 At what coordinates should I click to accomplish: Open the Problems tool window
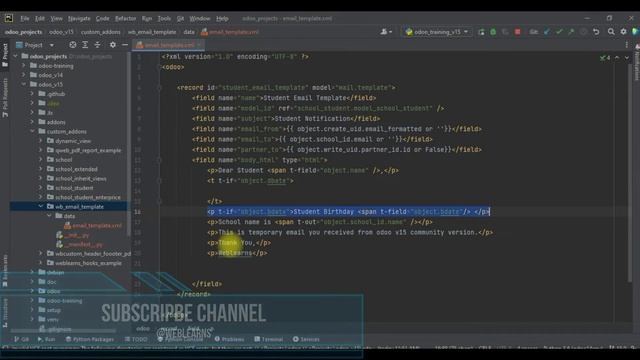[229, 339]
